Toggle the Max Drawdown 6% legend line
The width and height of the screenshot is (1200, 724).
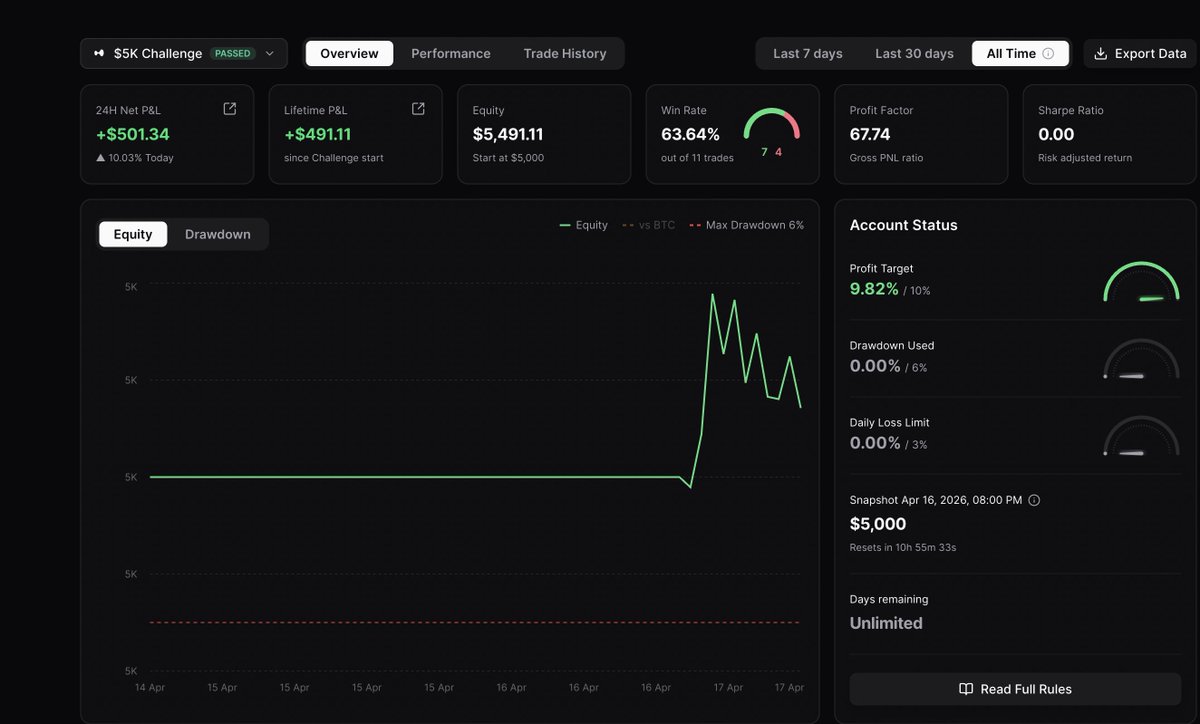(x=747, y=225)
